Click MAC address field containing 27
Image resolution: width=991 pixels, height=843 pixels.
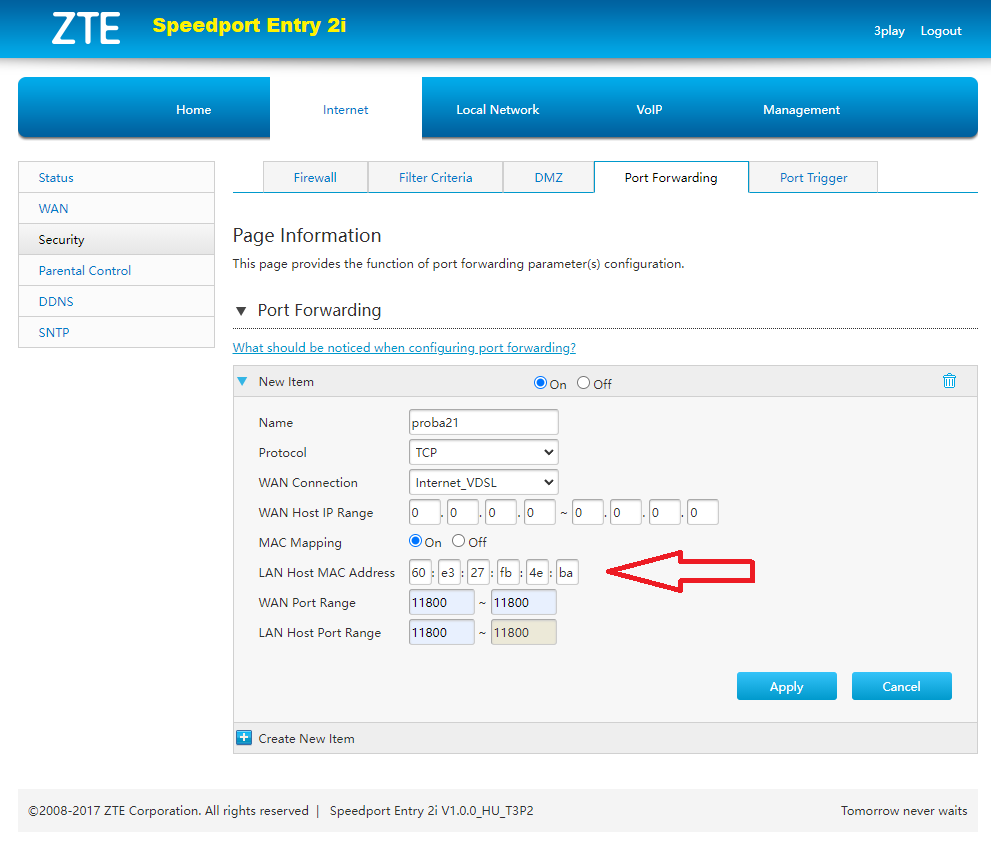tap(478, 573)
